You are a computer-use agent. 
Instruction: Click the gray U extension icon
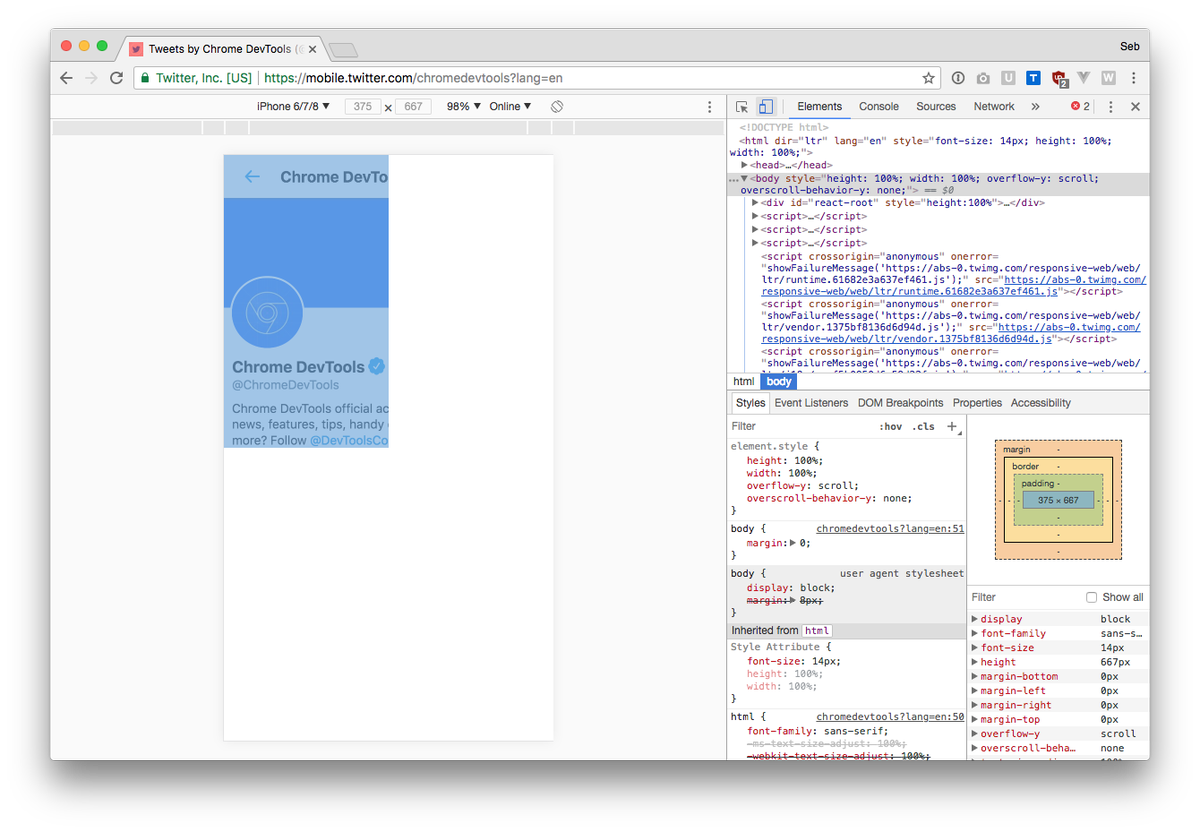tap(1008, 78)
